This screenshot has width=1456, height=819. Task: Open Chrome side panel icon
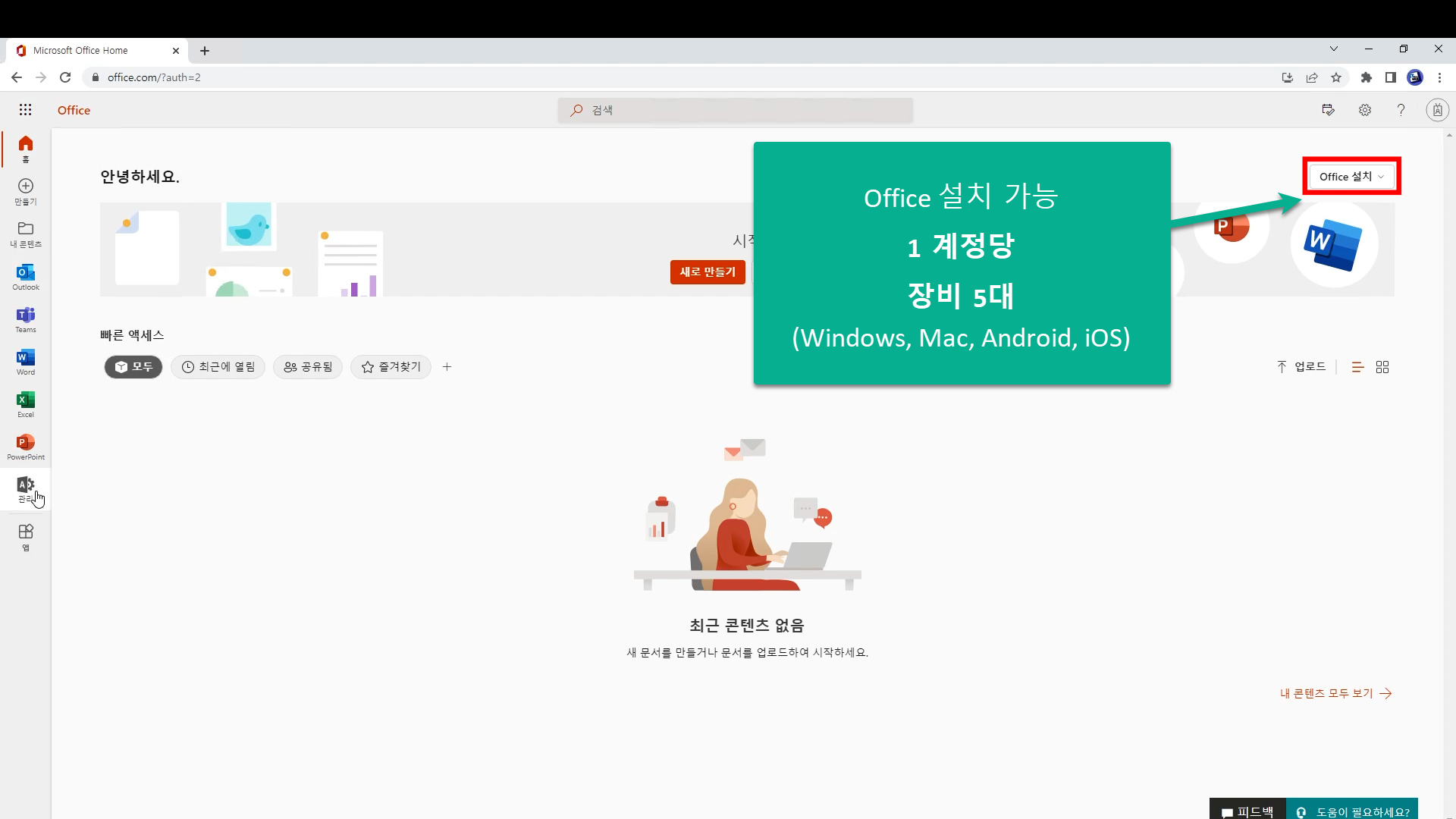pos(1391,77)
